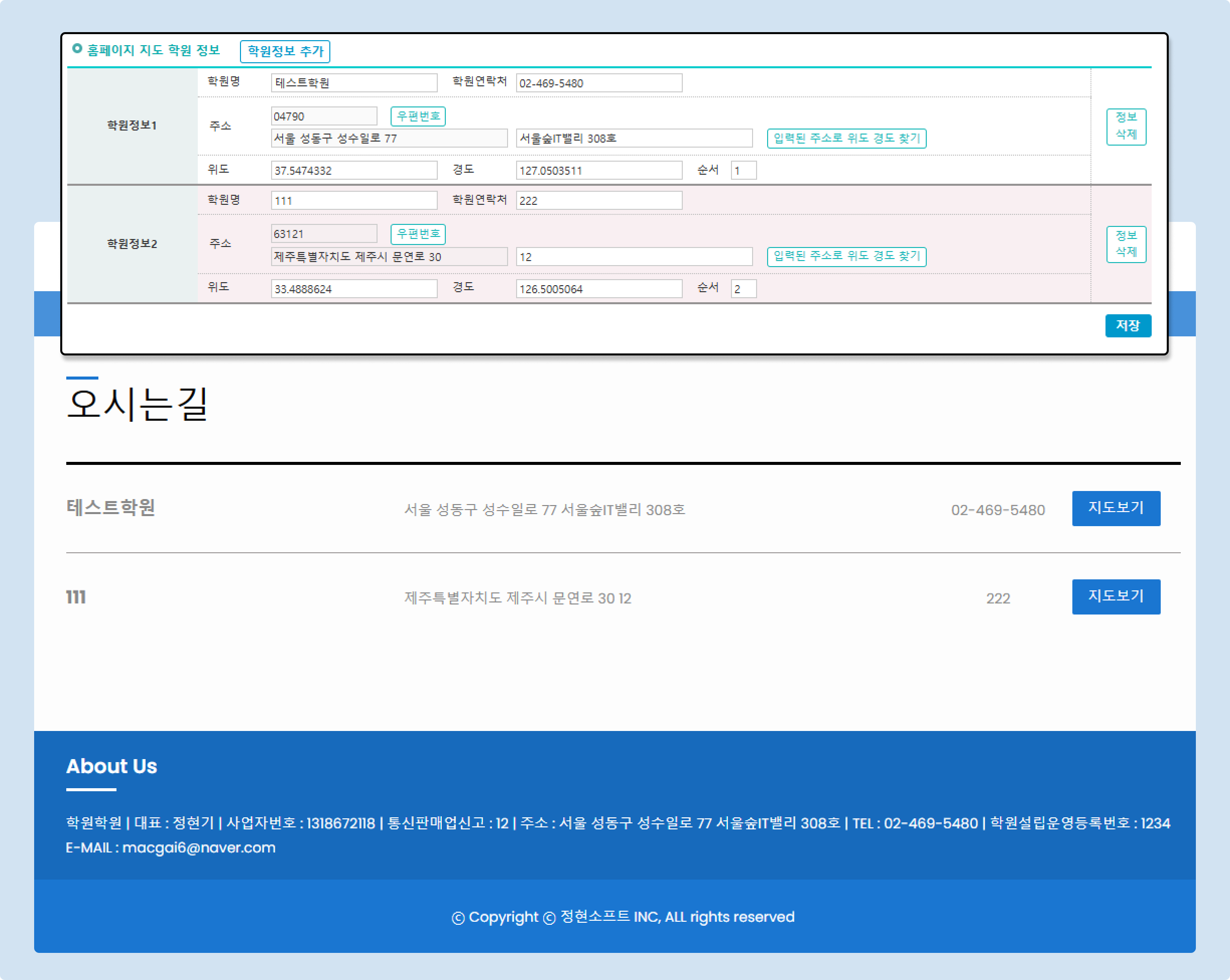The image size is (1230, 980).
Task: Click 우편번호 button for 학원정보1
Action: pos(418,116)
